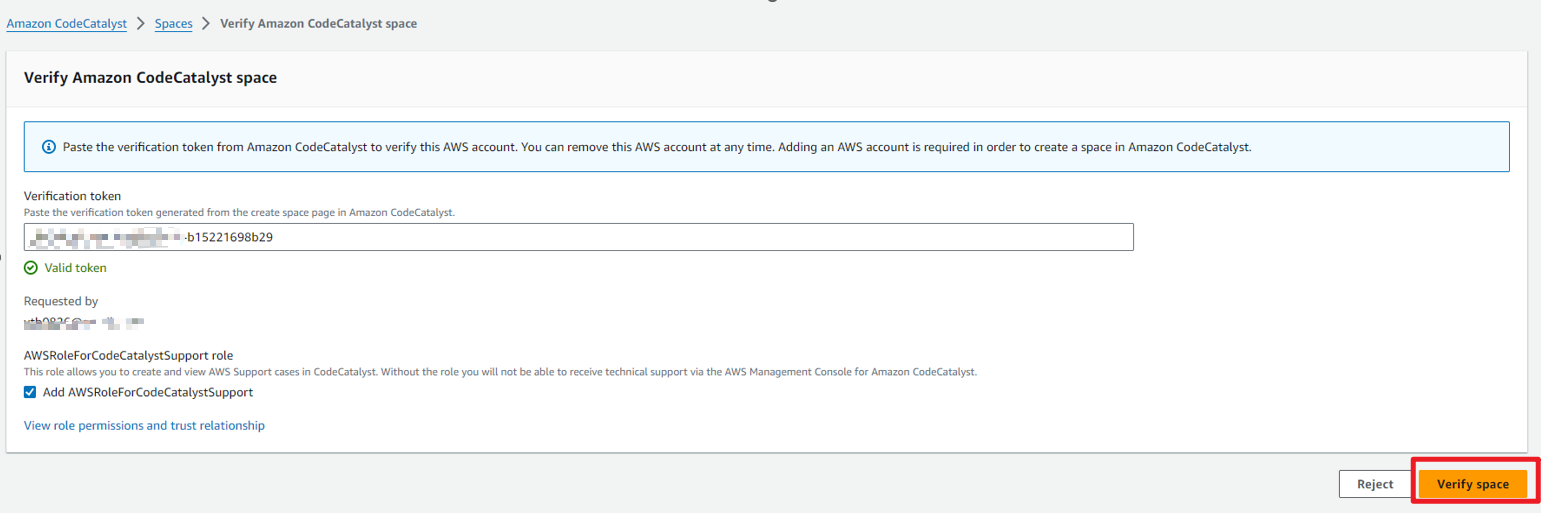Screen dimensions: 1541x513
Task: Open View role permissions and trust relationship
Action: [144, 425]
